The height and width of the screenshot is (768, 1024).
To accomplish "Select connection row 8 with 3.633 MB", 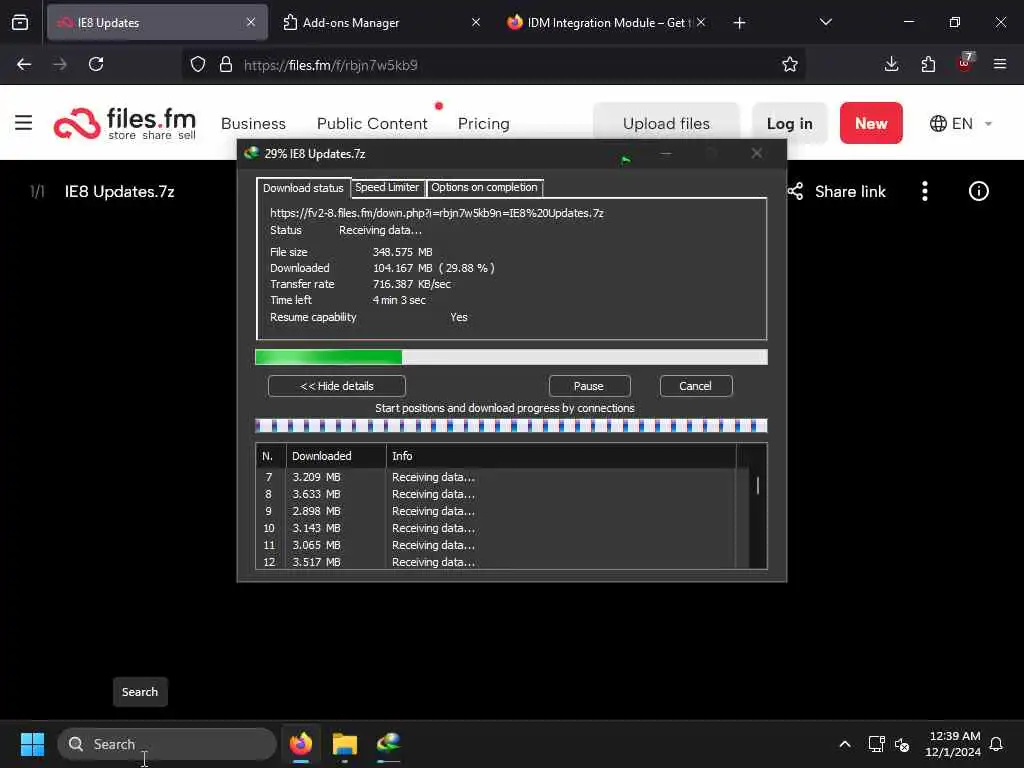I will coord(496,494).
